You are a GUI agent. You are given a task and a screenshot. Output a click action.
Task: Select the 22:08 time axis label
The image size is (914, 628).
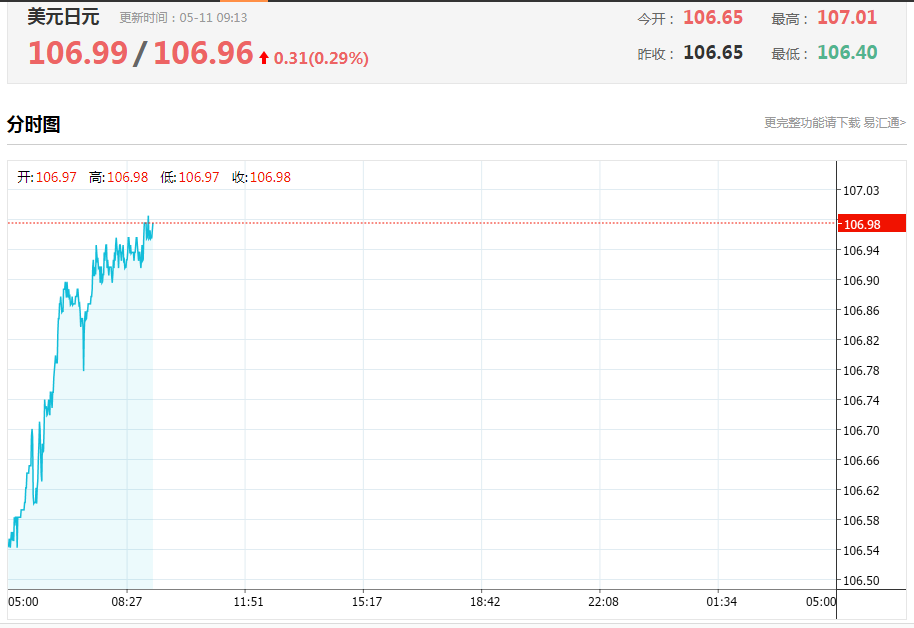pos(603,601)
